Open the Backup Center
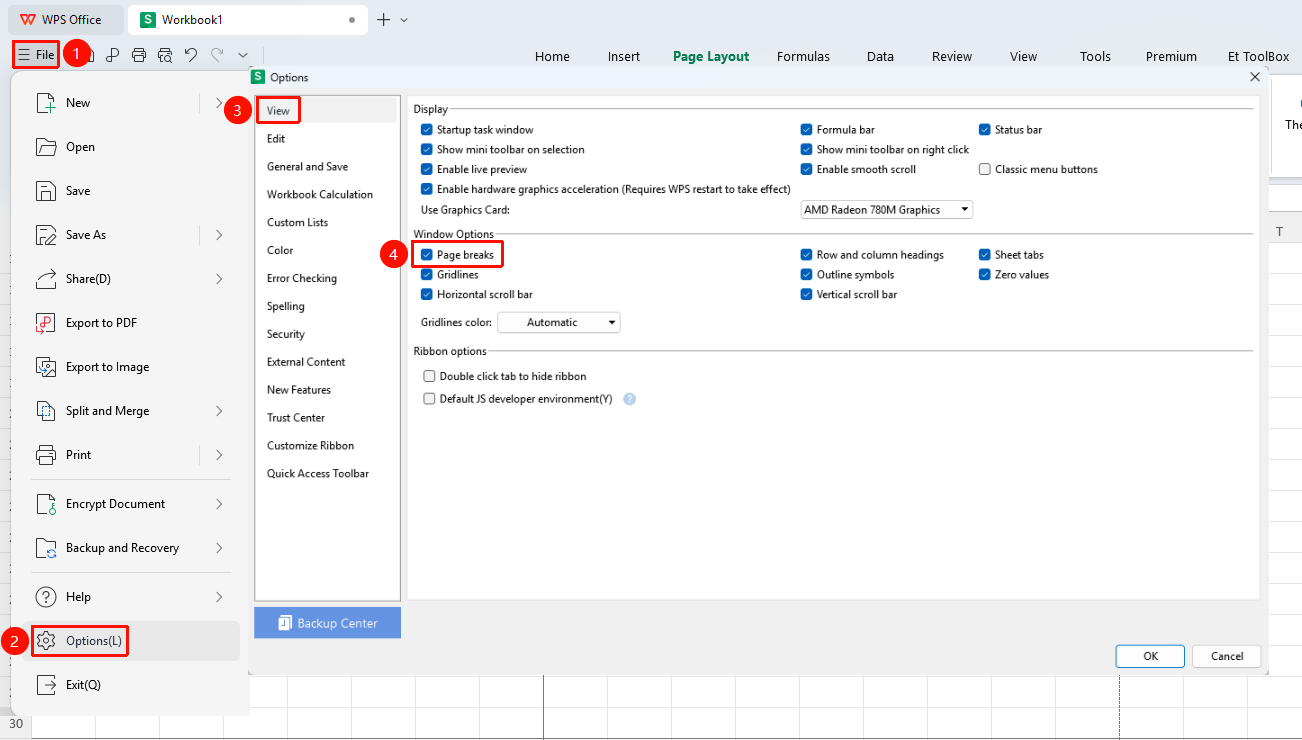Image resolution: width=1302 pixels, height=740 pixels. coord(328,623)
